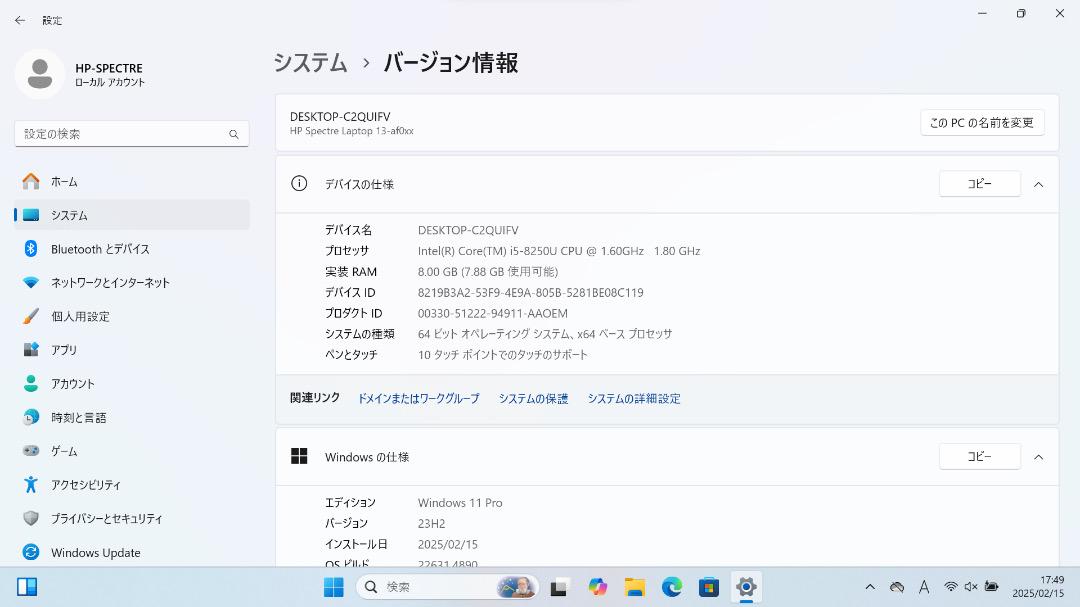Click the cloud sync tray icon
The height and width of the screenshot is (607, 1080).
point(897,587)
